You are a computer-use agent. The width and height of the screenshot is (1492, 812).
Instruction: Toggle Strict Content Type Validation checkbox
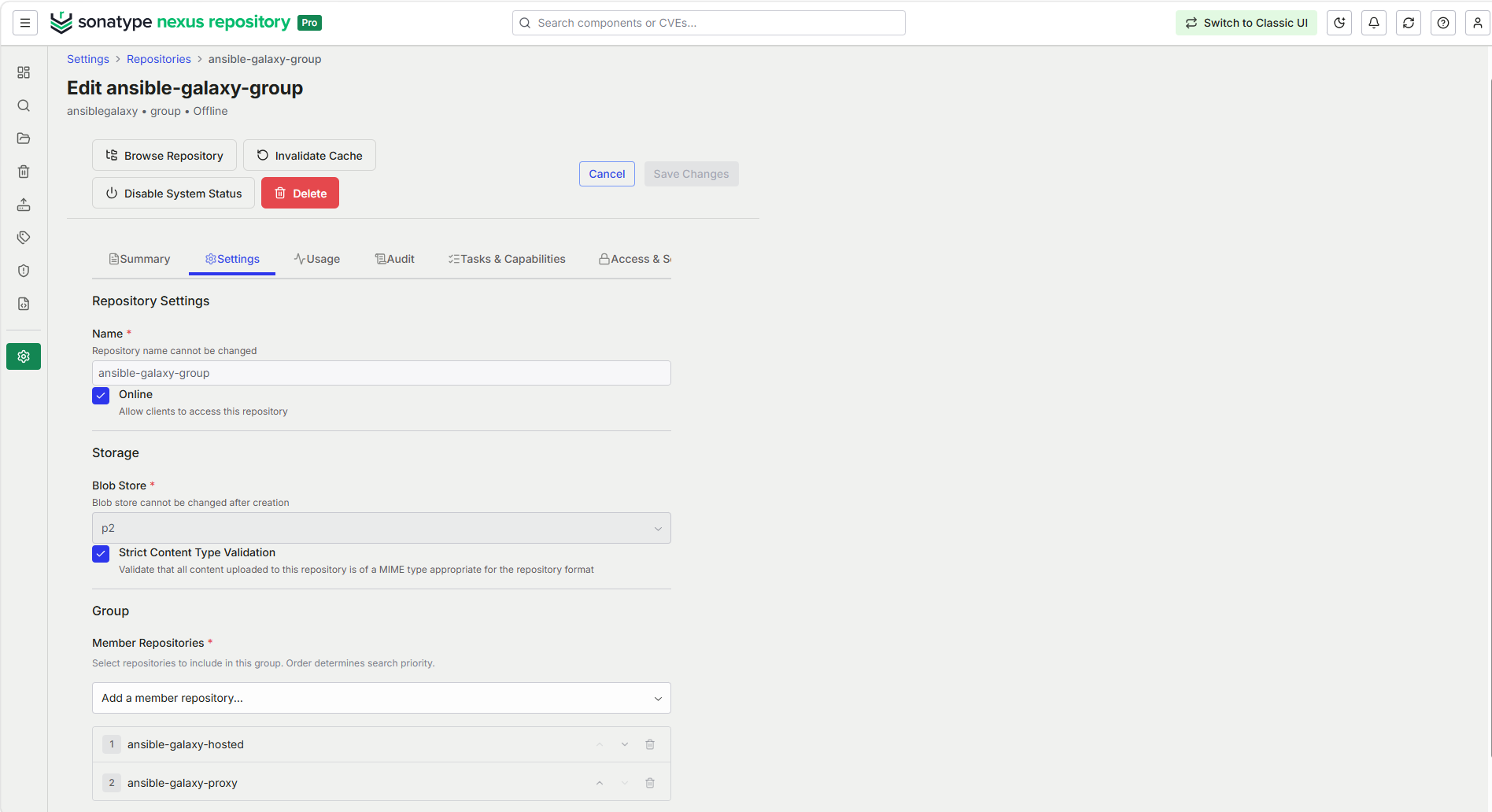coord(101,553)
